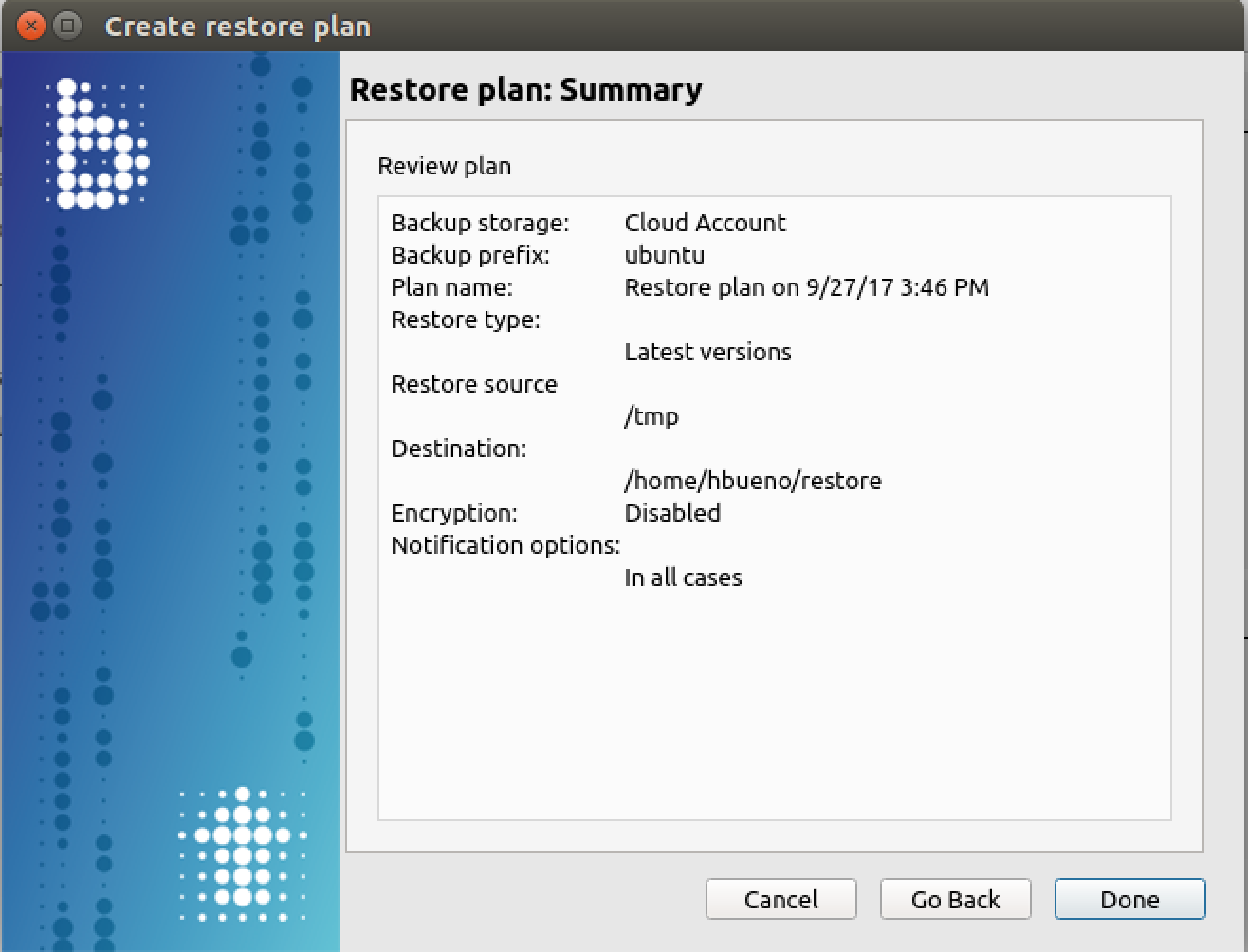Click the '/tmp' restore source path
The width and height of the screenshot is (1248, 952).
[652, 416]
